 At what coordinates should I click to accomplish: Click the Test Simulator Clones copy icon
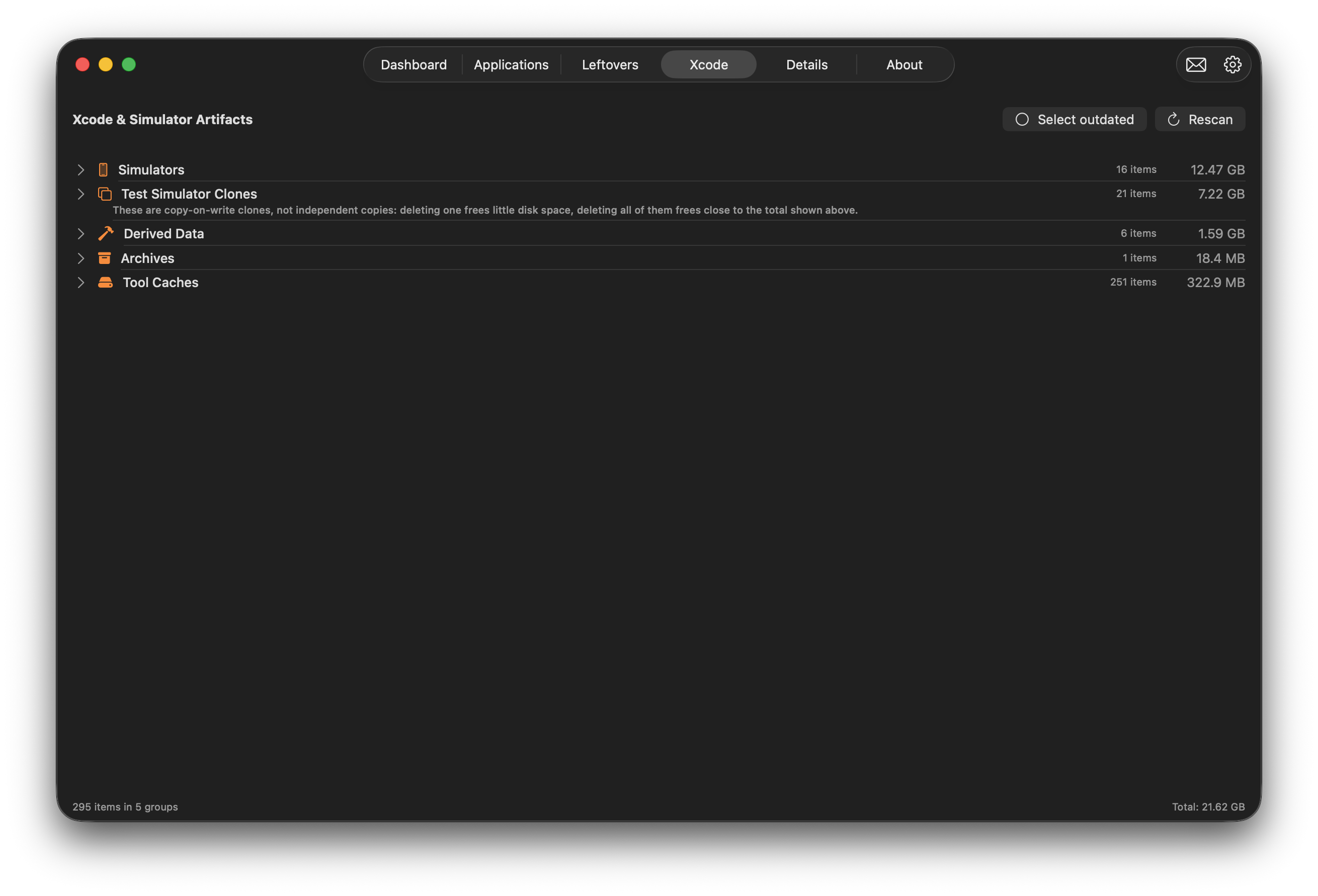click(104, 194)
